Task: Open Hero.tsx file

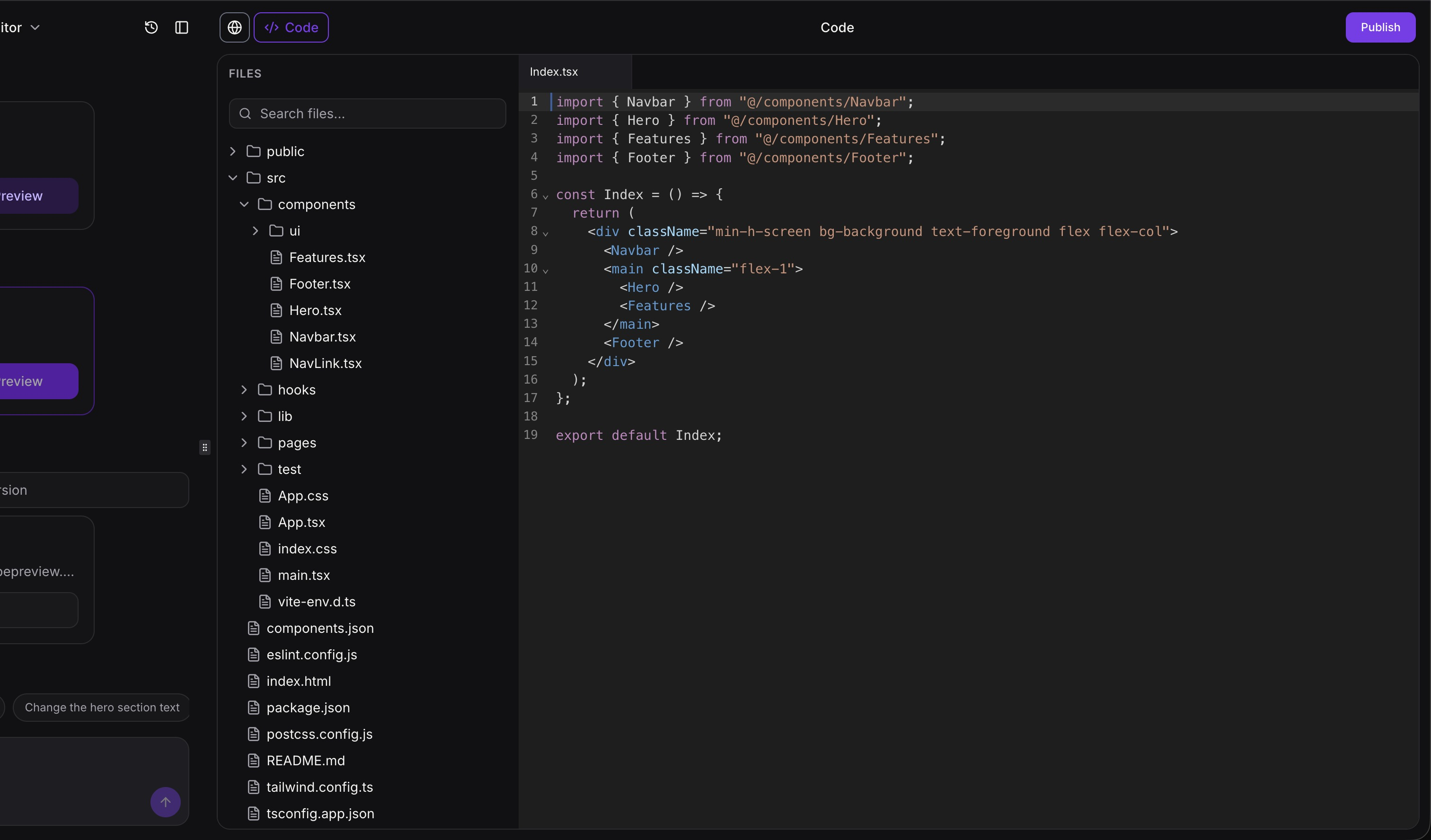Action: pyautogui.click(x=315, y=310)
